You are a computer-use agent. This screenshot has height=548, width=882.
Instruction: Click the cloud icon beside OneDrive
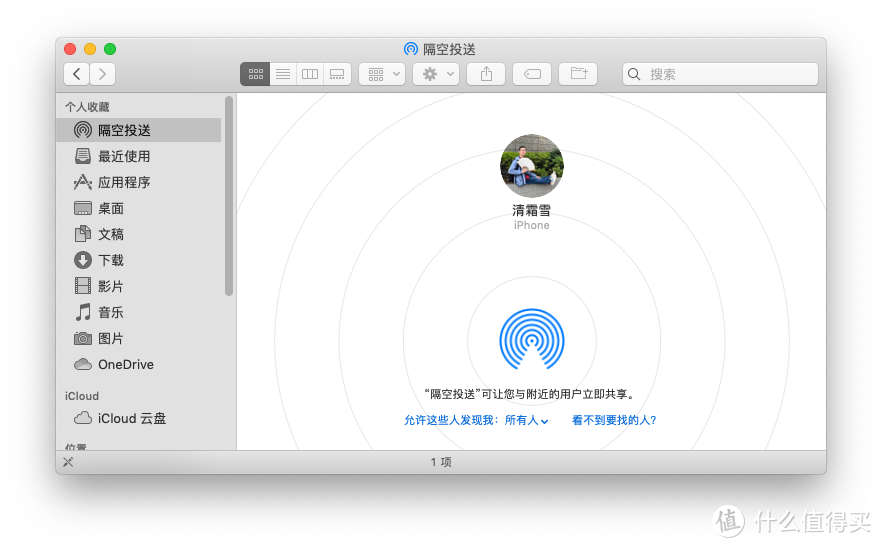(83, 364)
